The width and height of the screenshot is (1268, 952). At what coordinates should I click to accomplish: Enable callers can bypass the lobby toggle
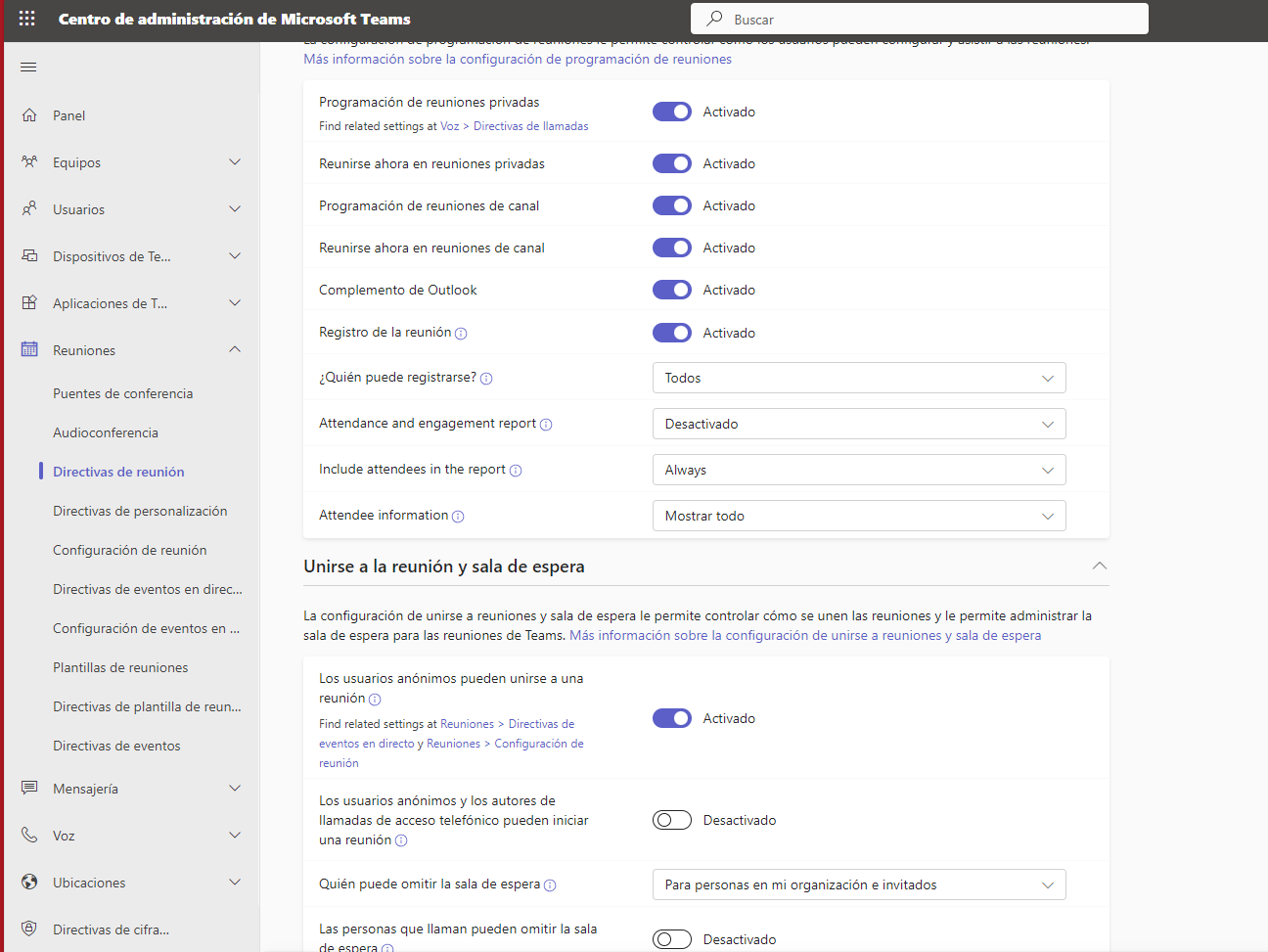[672, 939]
